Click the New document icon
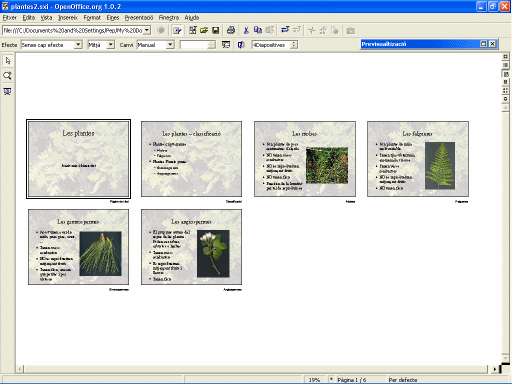The height and width of the screenshot is (384, 512). tap(192, 30)
